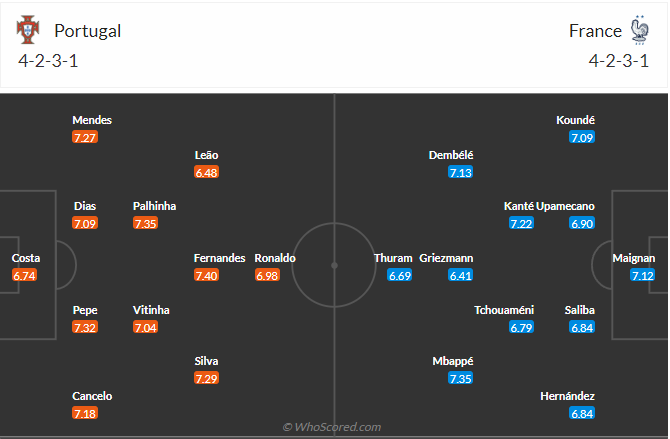This screenshot has height=439, width=670.
Task: Click Pepe's player name
Action: click(x=85, y=310)
